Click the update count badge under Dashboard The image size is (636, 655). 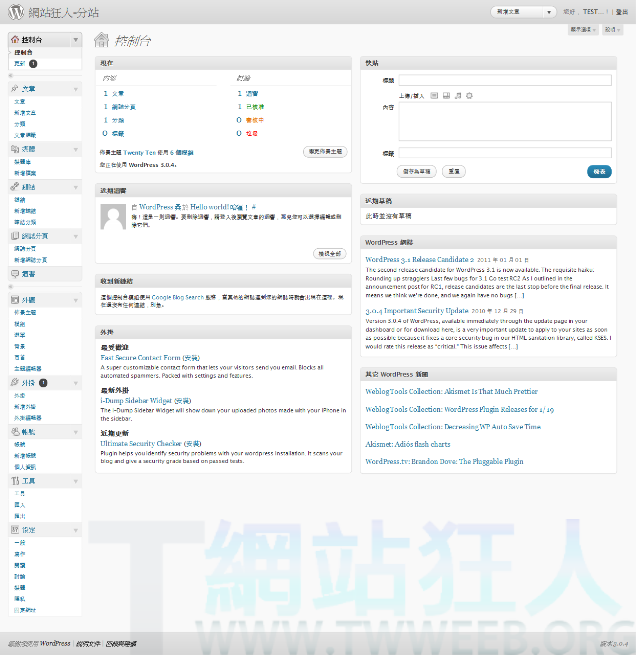(33, 63)
